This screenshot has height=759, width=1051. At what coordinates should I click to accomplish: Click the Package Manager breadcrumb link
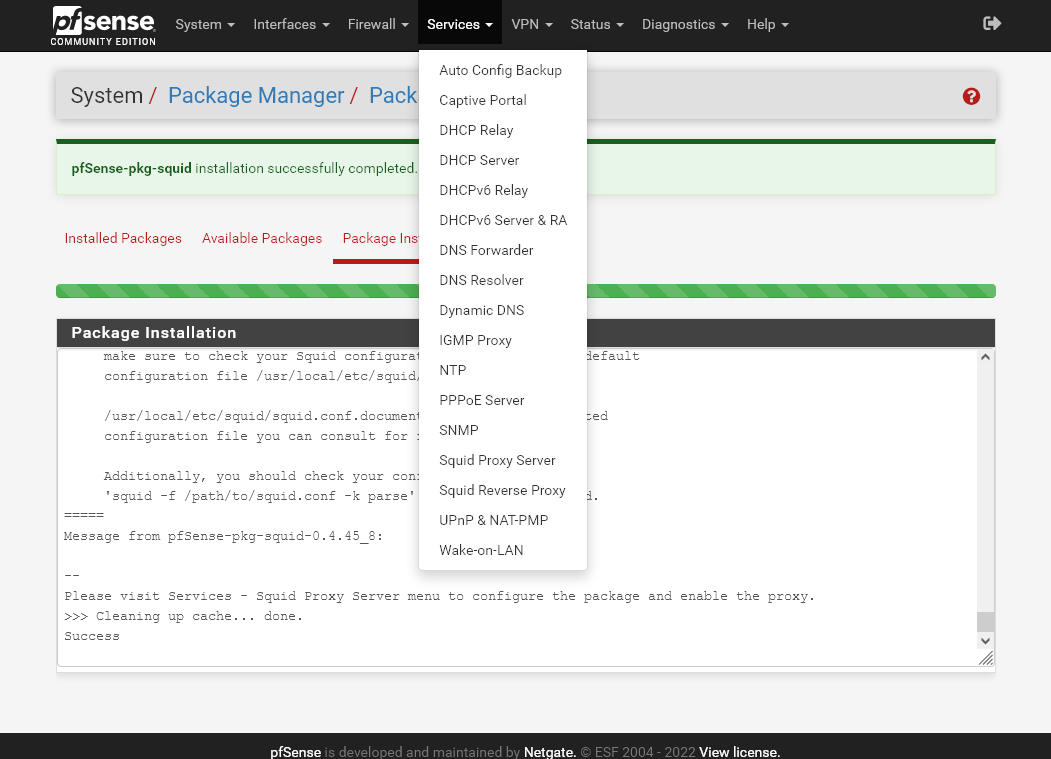tap(255, 95)
